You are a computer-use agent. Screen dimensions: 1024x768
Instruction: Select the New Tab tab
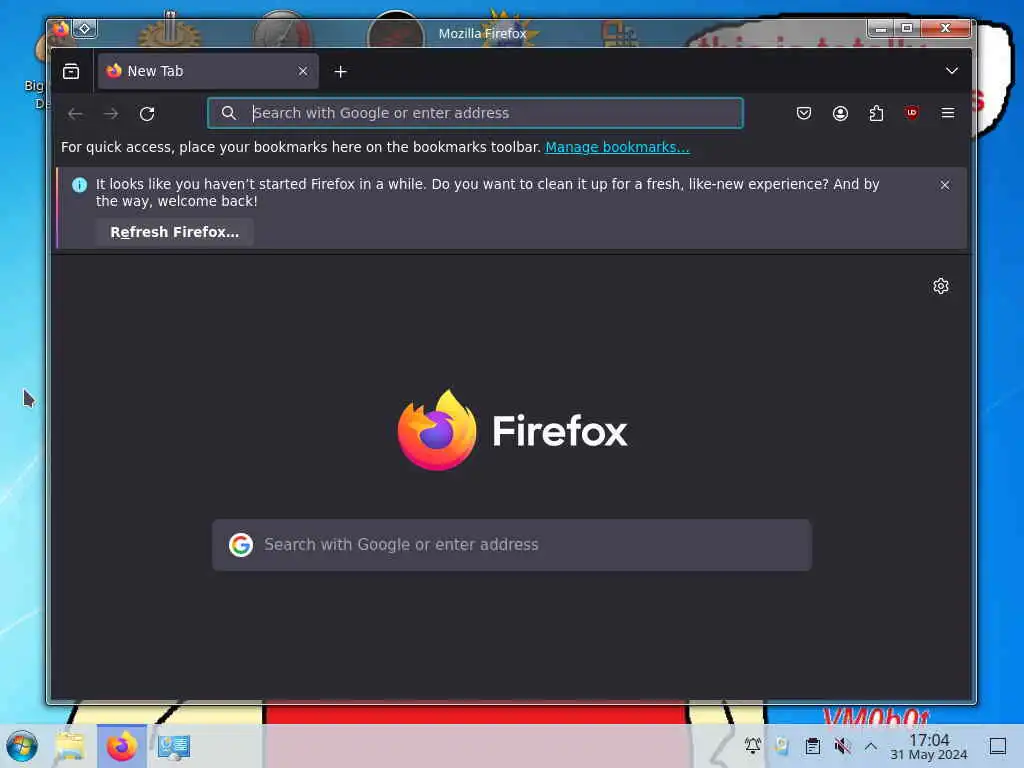(208, 71)
